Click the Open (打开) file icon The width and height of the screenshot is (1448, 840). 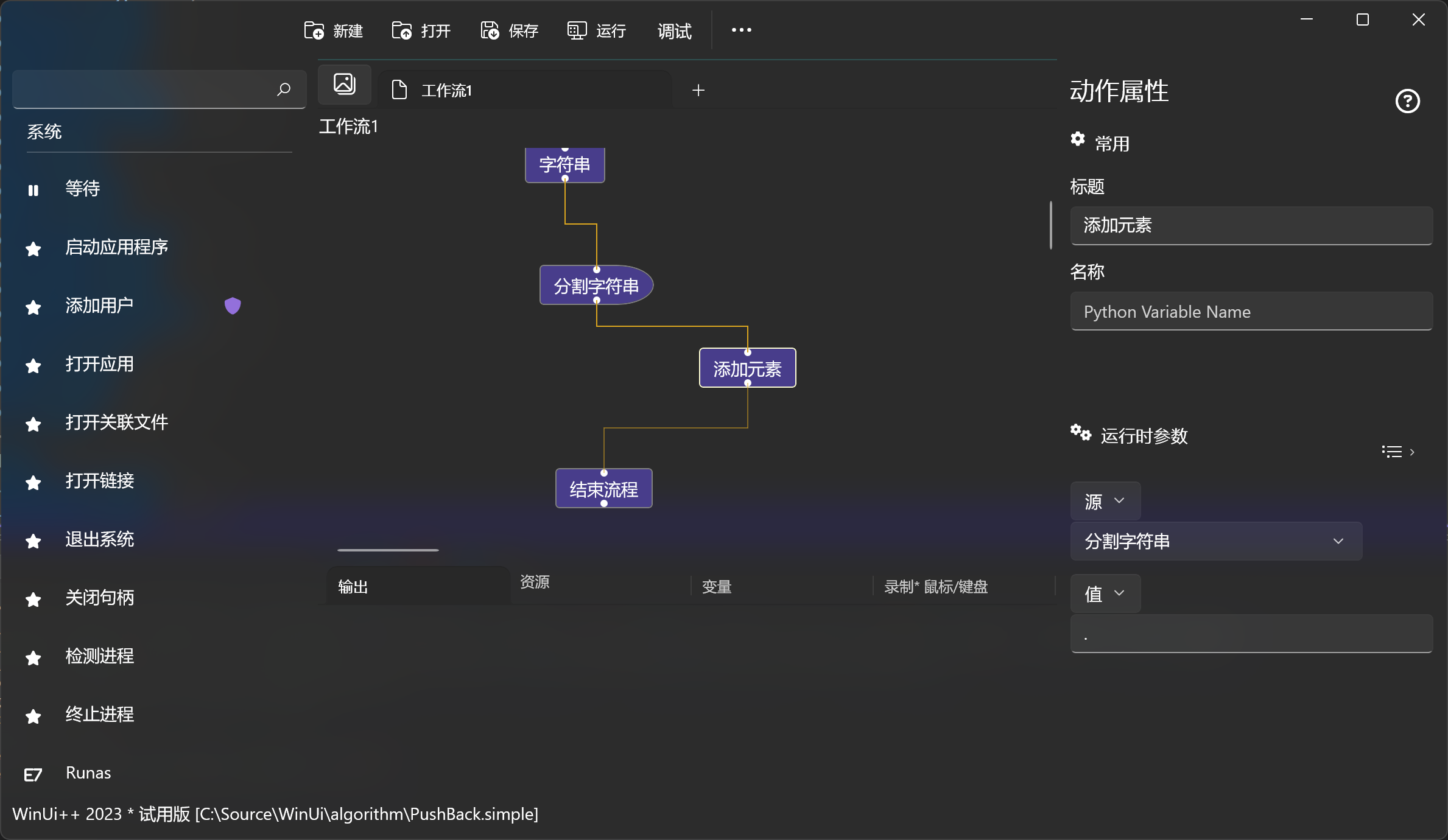(402, 30)
